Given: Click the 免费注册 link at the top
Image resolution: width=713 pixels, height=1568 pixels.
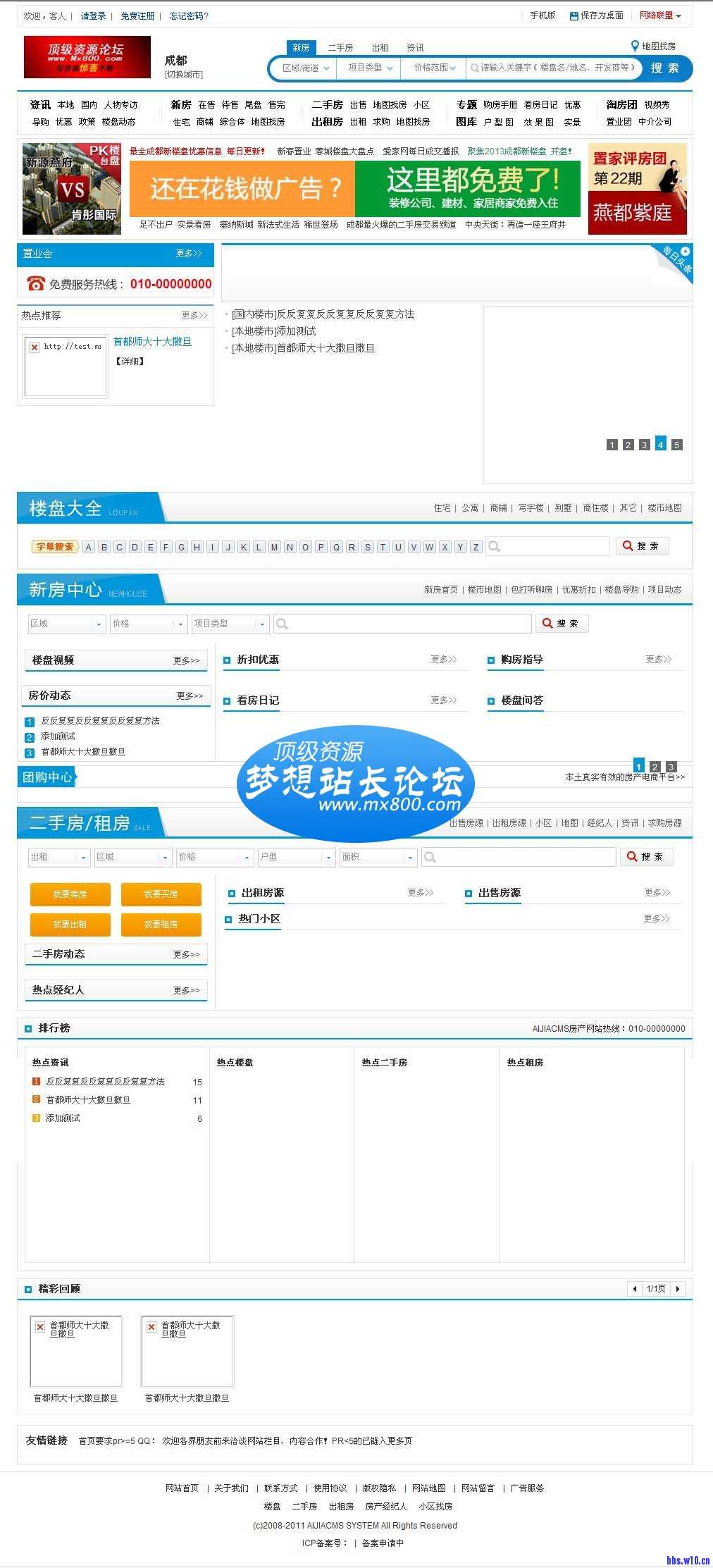Looking at the screenshot, I should (137, 16).
